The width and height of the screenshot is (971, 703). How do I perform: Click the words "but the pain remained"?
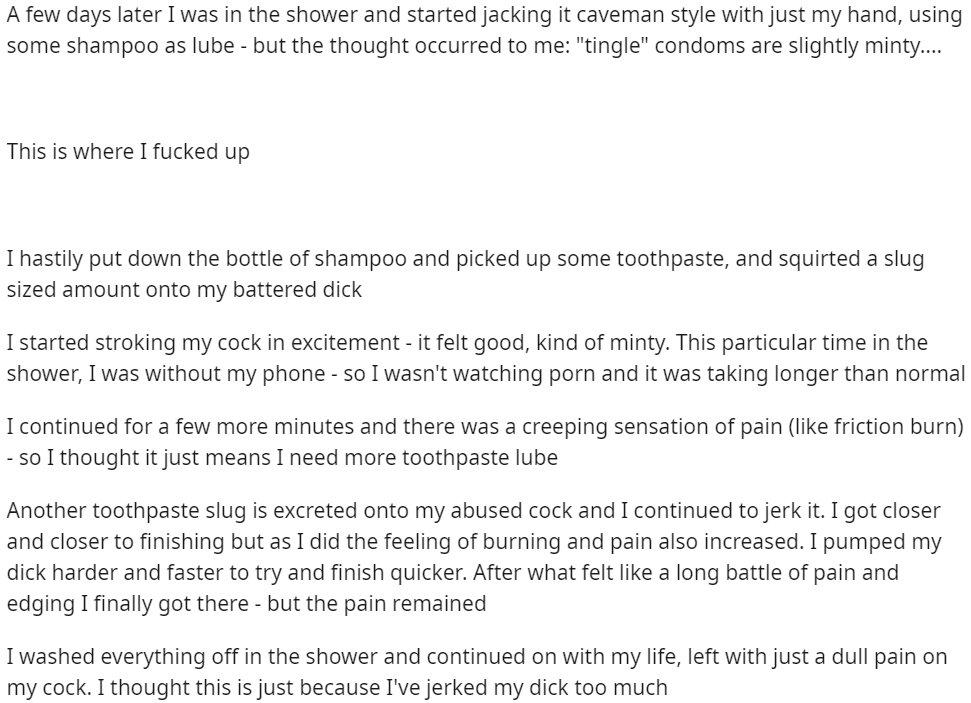pos(377,603)
